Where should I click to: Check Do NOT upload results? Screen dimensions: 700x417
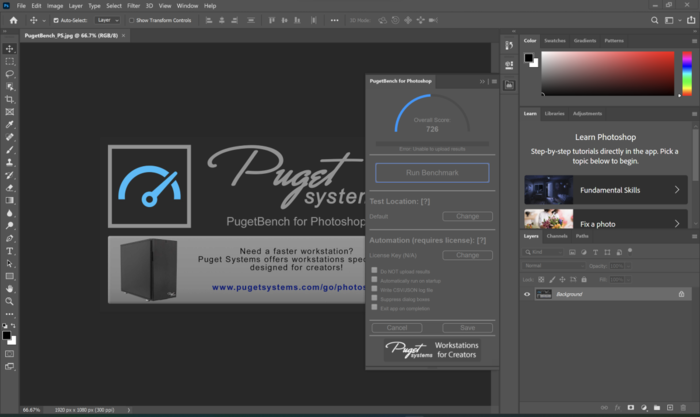pyautogui.click(x=374, y=270)
